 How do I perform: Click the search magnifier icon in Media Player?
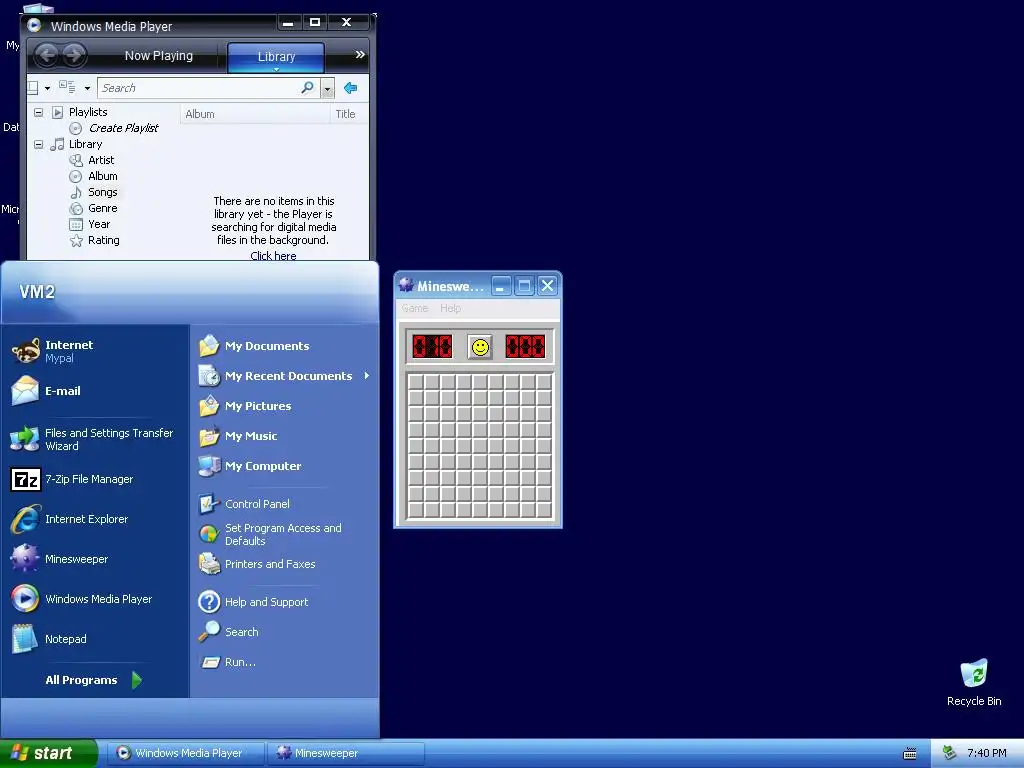coord(307,88)
